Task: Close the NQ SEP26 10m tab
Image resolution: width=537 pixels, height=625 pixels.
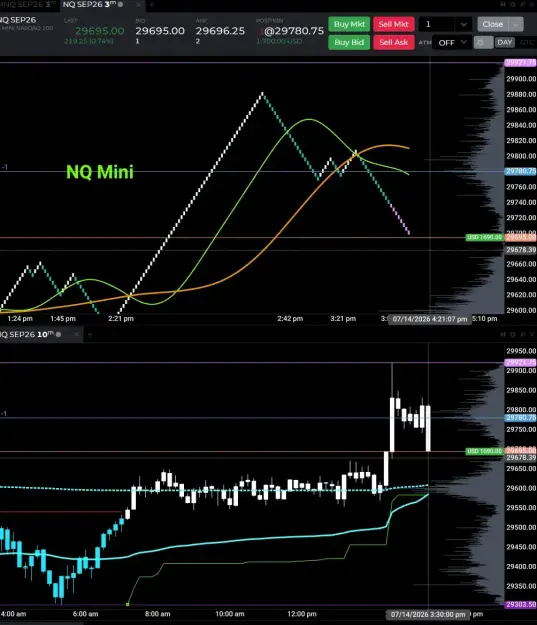Action: [x=77, y=334]
